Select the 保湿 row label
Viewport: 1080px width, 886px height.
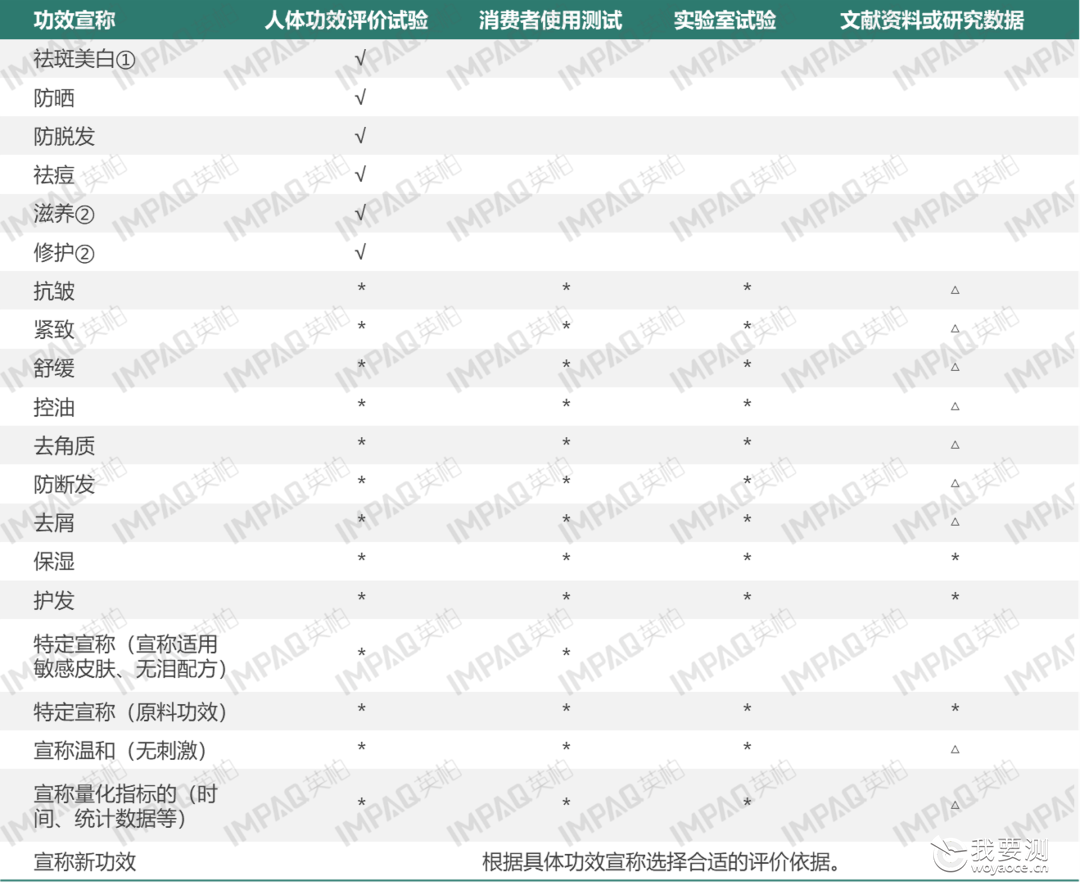tap(54, 562)
